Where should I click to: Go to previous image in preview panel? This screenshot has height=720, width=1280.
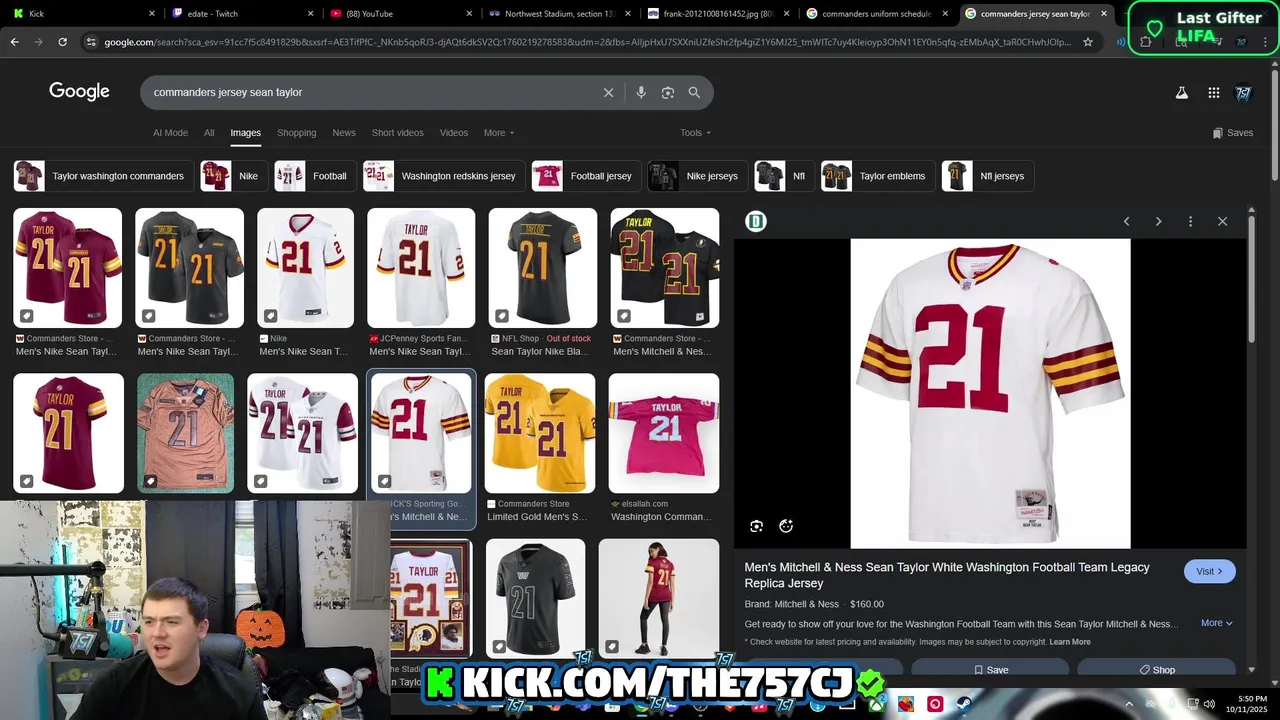(1126, 221)
